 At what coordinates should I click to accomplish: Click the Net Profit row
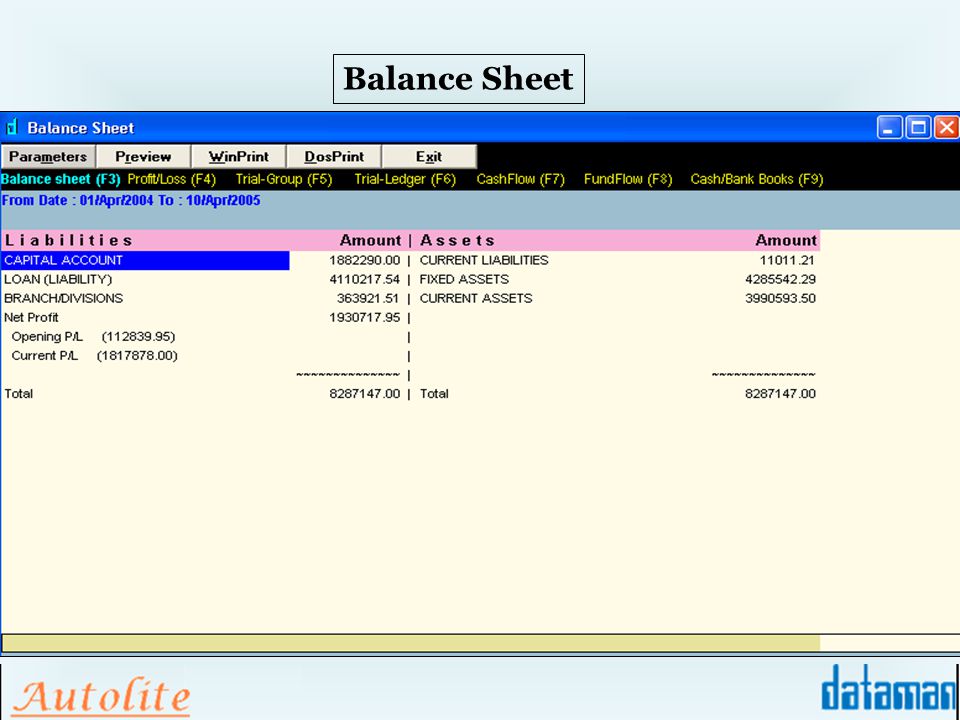(31, 317)
